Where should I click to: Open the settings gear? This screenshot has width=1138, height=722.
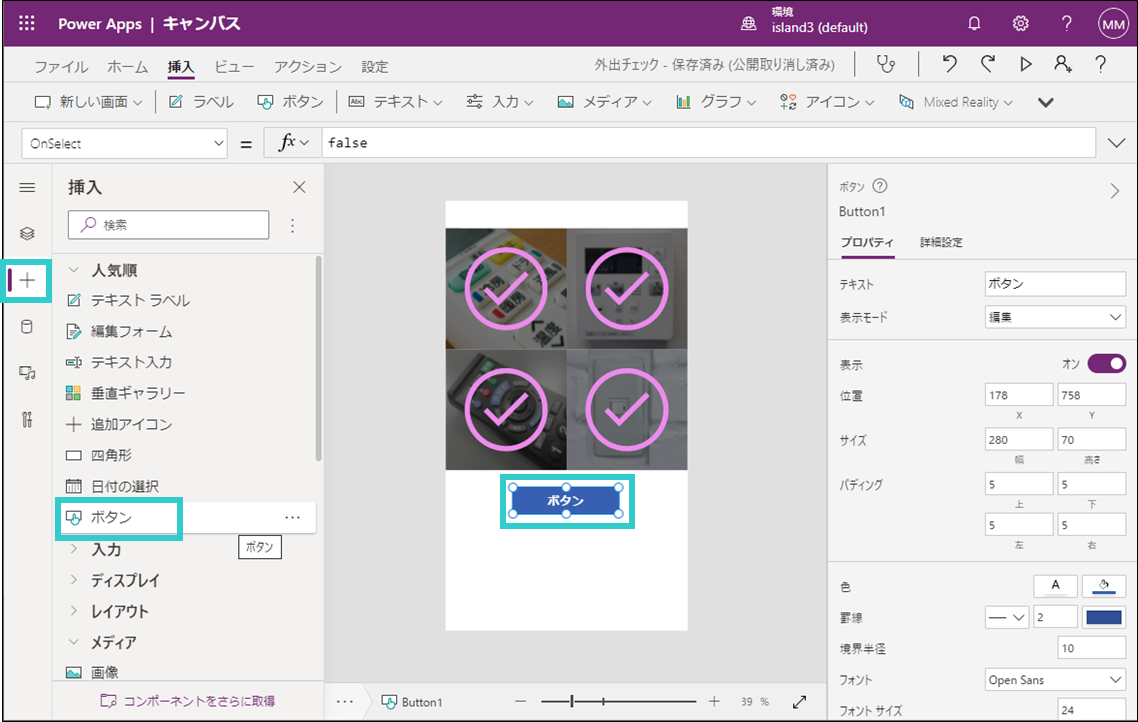1020,24
